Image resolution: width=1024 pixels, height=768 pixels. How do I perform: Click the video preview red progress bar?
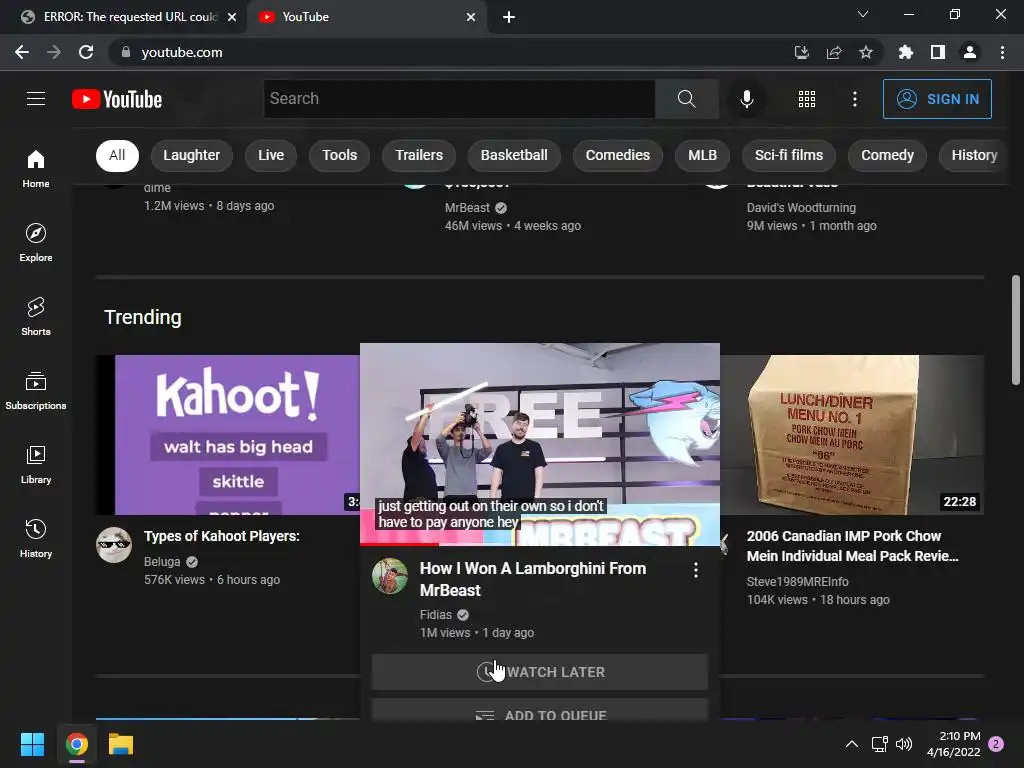point(400,544)
